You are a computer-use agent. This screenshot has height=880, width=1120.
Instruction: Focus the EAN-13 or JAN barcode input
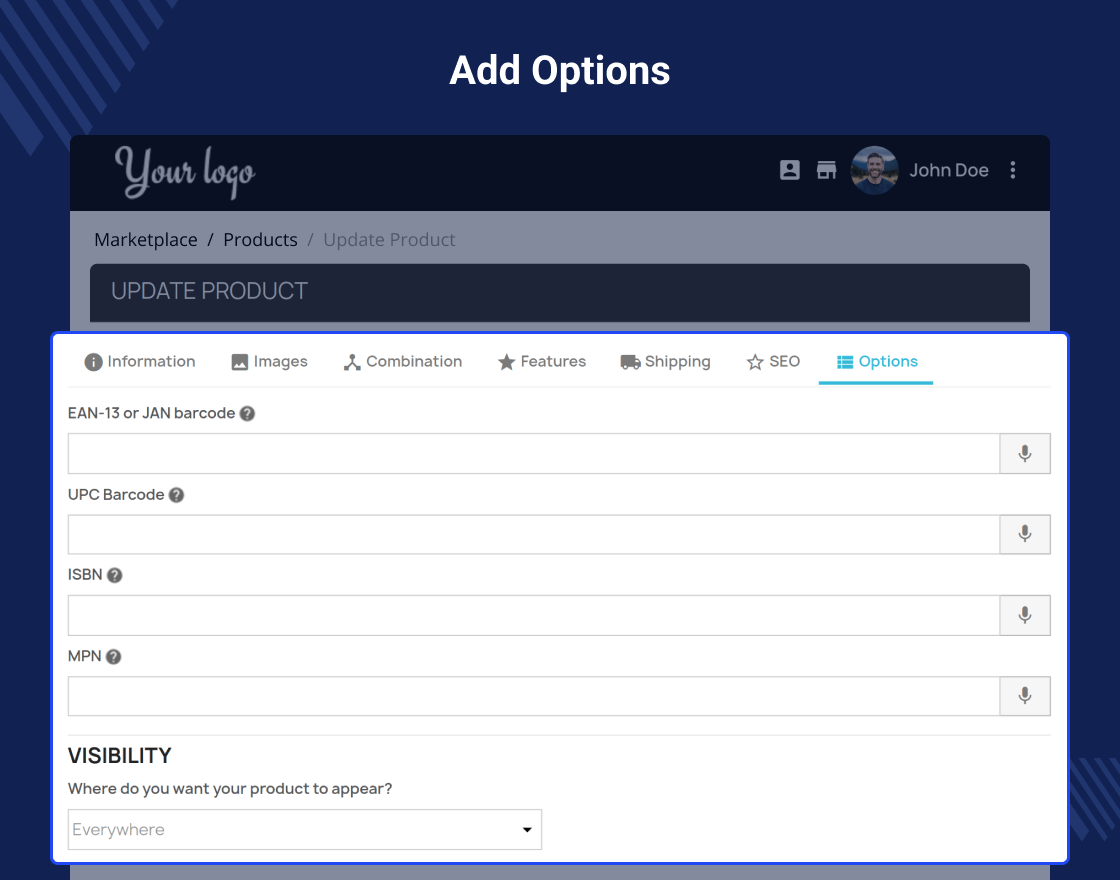(534, 454)
